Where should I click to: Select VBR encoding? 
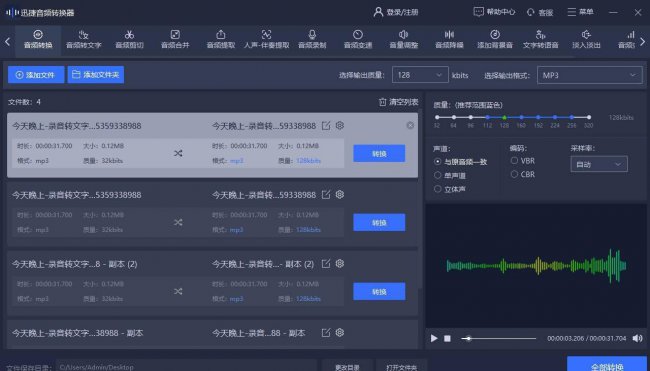pos(523,160)
